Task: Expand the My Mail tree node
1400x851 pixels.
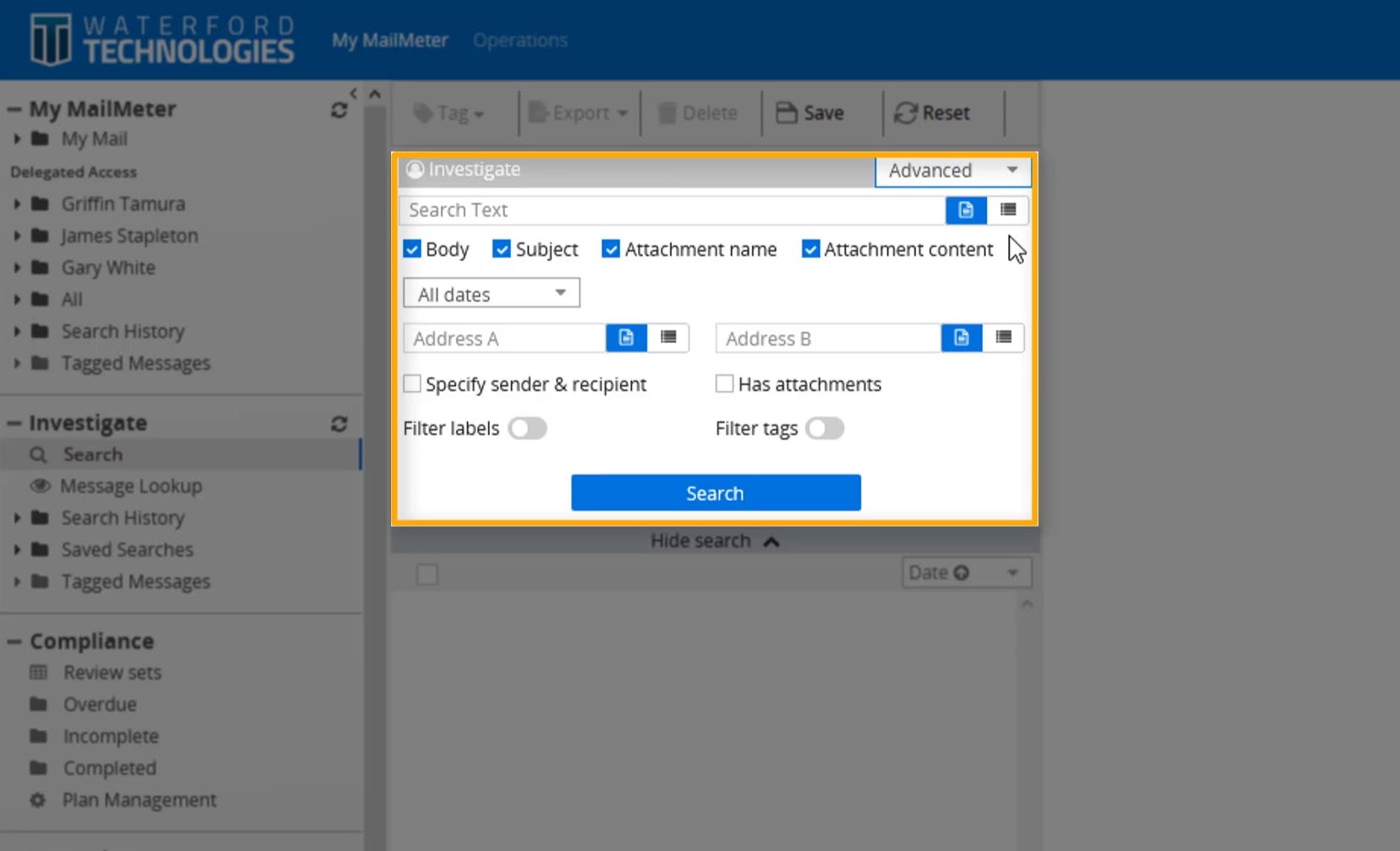Action: [x=17, y=139]
